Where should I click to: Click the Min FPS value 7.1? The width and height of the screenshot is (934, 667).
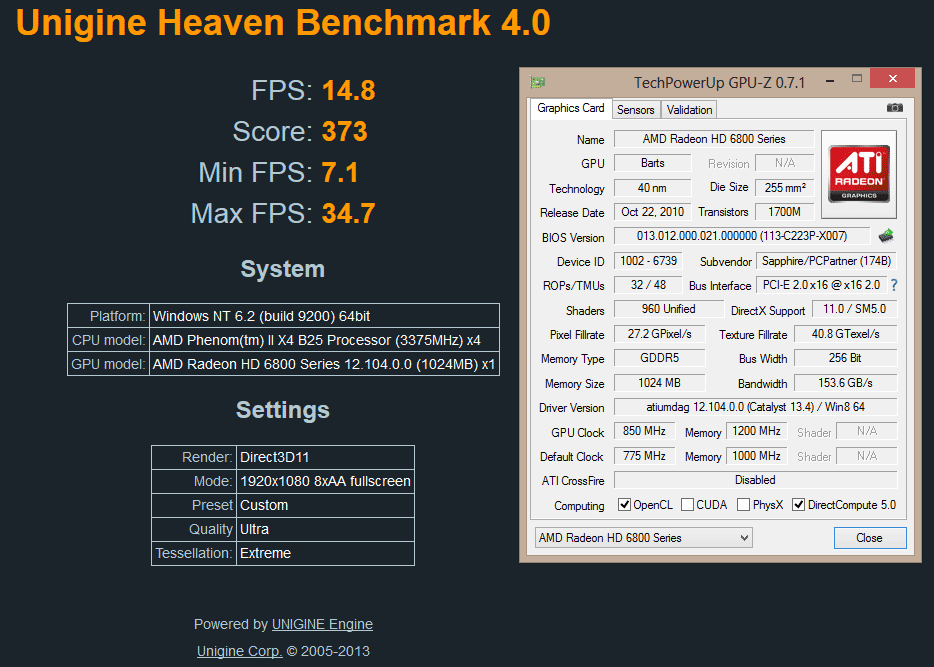[x=340, y=173]
